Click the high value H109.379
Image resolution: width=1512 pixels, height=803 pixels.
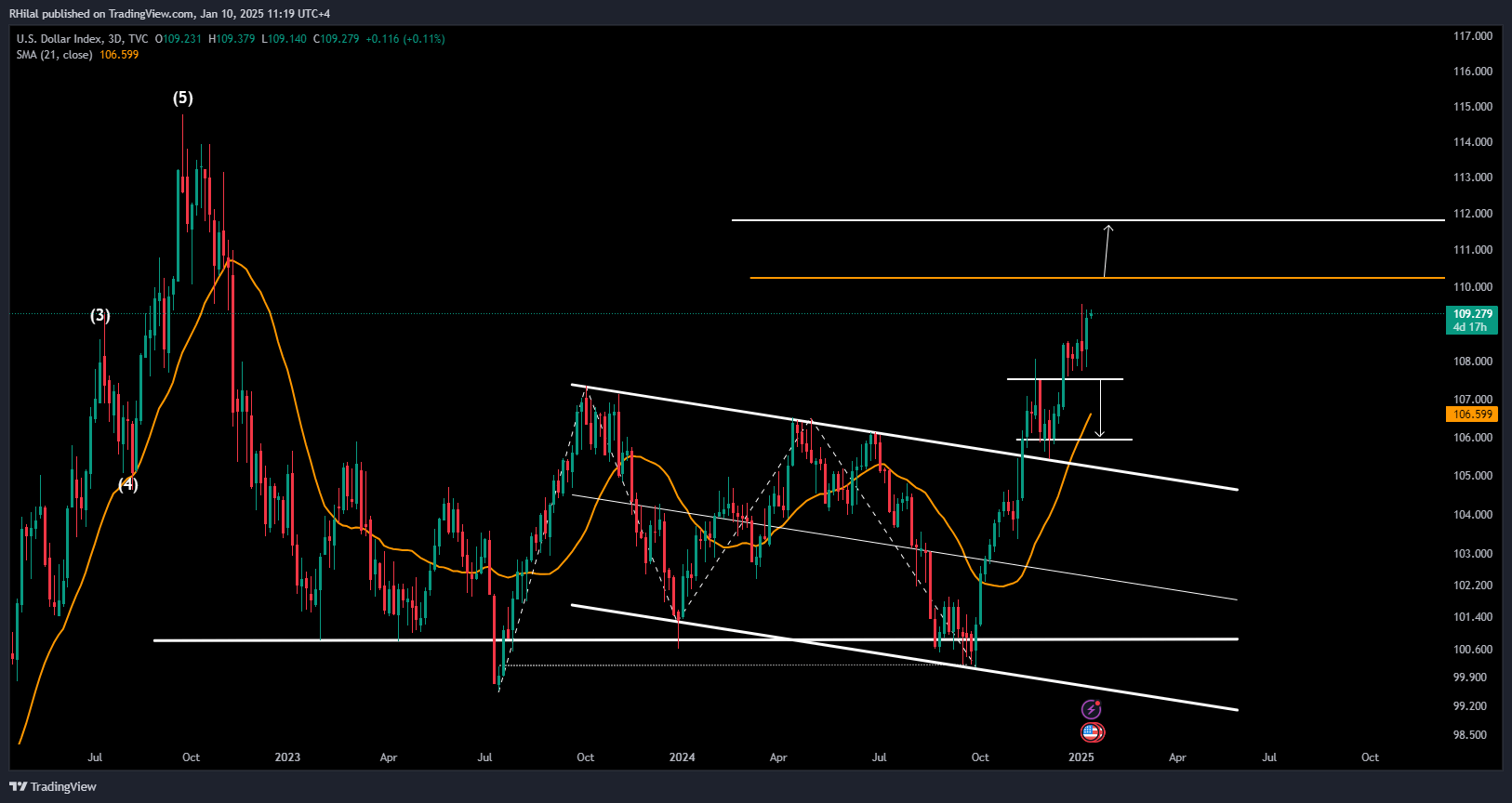(232, 39)
